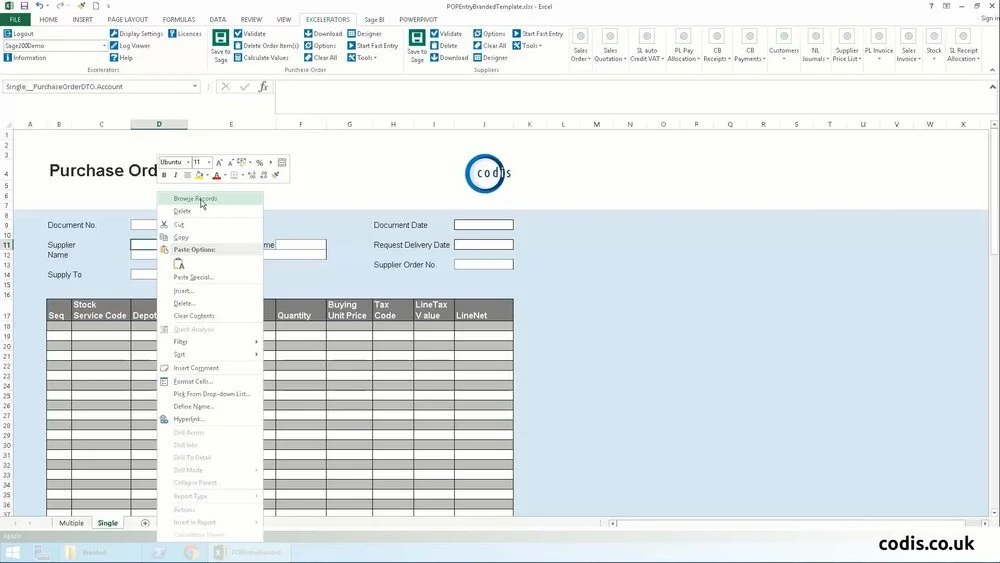Click Clear All in the Purchase Order group
Screen dimensions: 1000x563
[x=321, y=57]
